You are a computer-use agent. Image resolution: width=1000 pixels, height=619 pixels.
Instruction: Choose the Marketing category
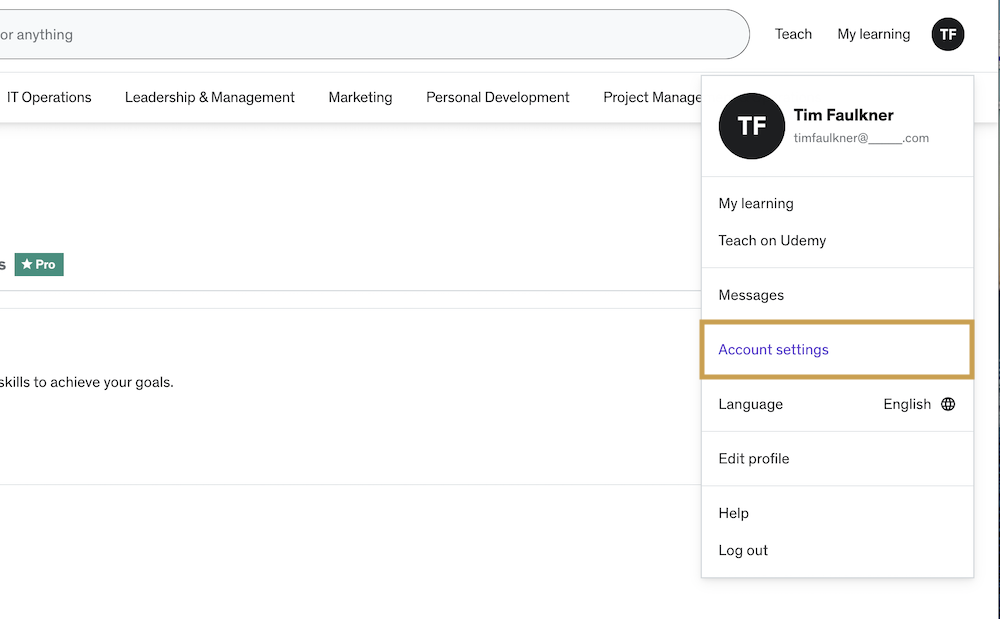[x=360, y=97]
